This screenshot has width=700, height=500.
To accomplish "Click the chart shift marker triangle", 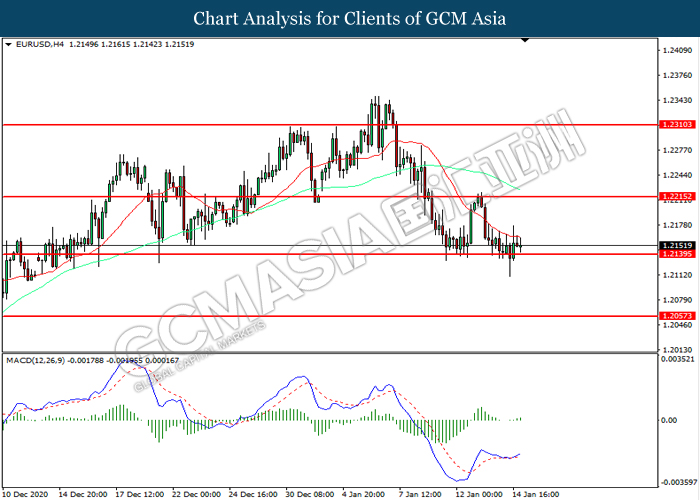I will [525, 41].
